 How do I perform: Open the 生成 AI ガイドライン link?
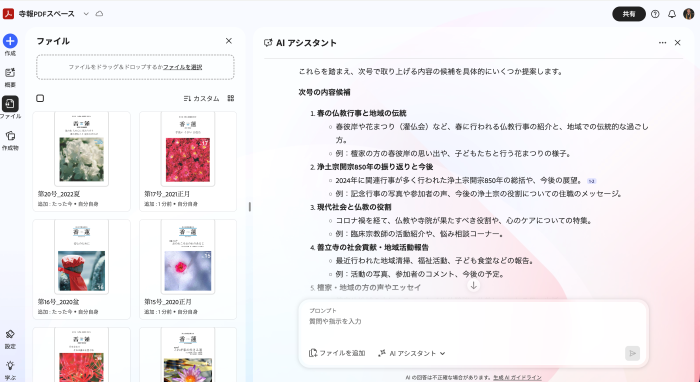coord(517,378)
